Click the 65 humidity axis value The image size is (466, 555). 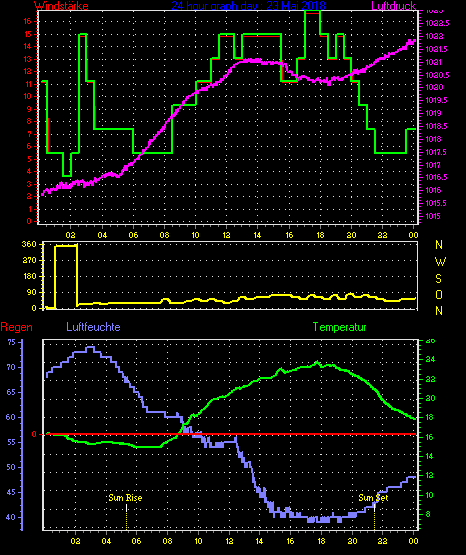coord(11,393)
